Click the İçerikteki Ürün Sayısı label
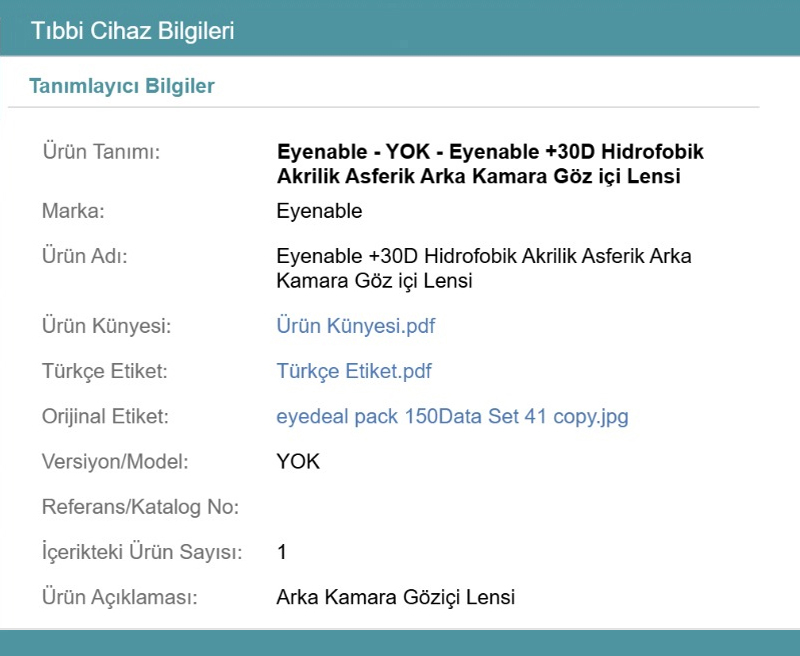This screenshot has height=656, width=800. click(x=142, y=552)
